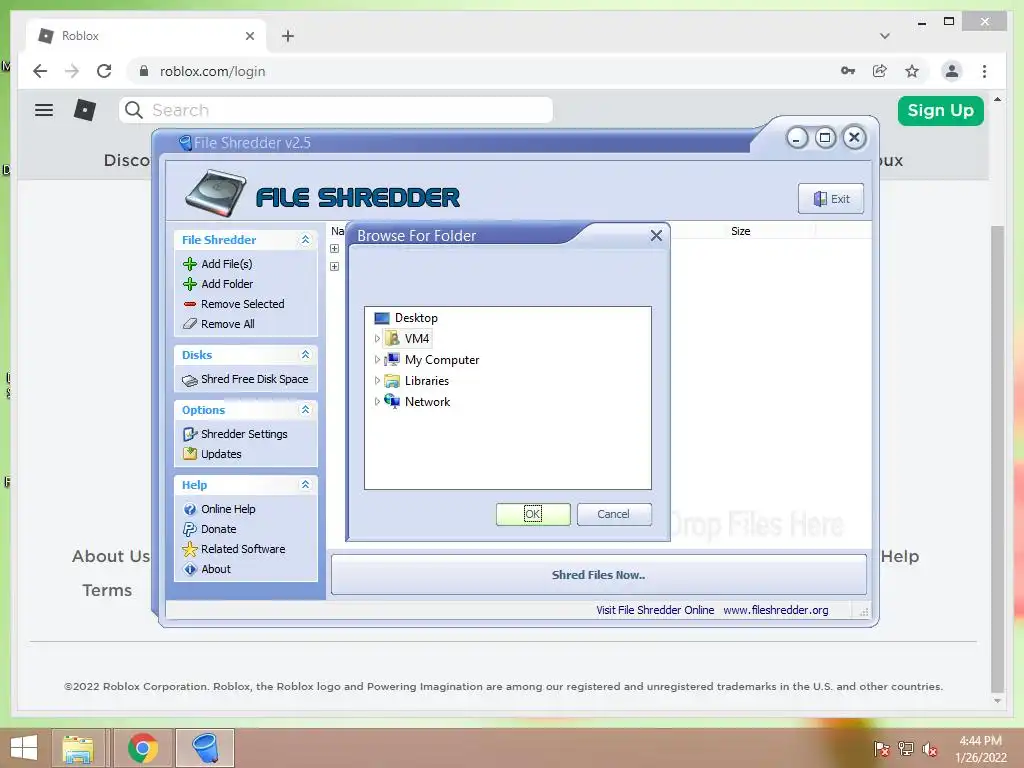Open the Windows Start menu

click(24, 748)
